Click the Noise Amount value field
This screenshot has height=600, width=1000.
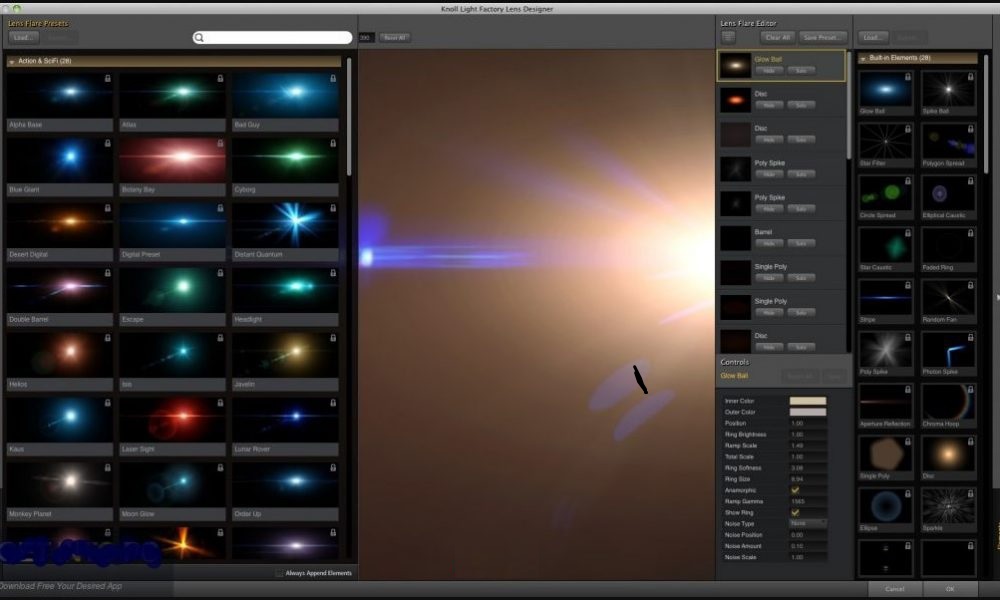(x=808, y=546)
